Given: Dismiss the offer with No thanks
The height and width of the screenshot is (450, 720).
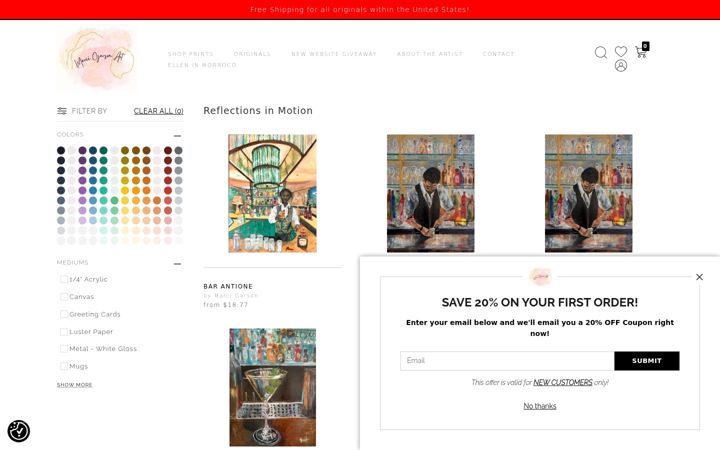Looking at the screenshot, I should point(540,406).
